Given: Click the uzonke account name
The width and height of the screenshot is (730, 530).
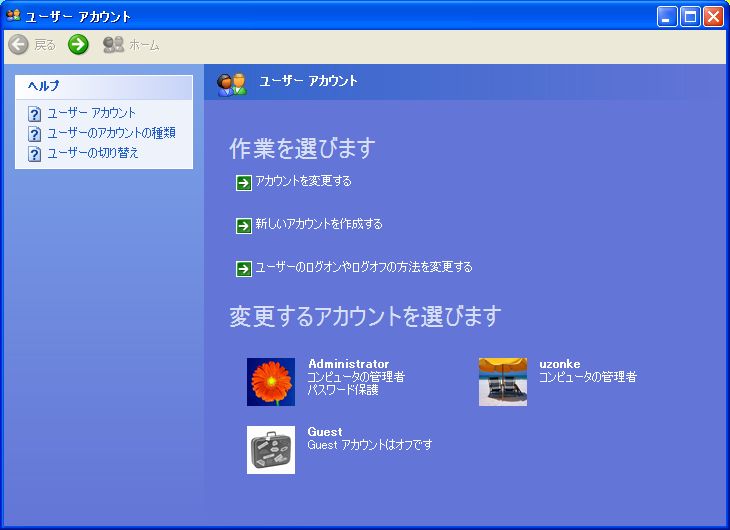Looking at the screenshot, I should coord(560,364).
